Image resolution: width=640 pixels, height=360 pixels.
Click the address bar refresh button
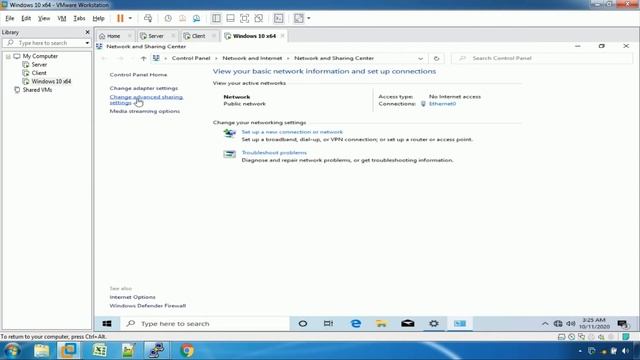coord(436,58)
